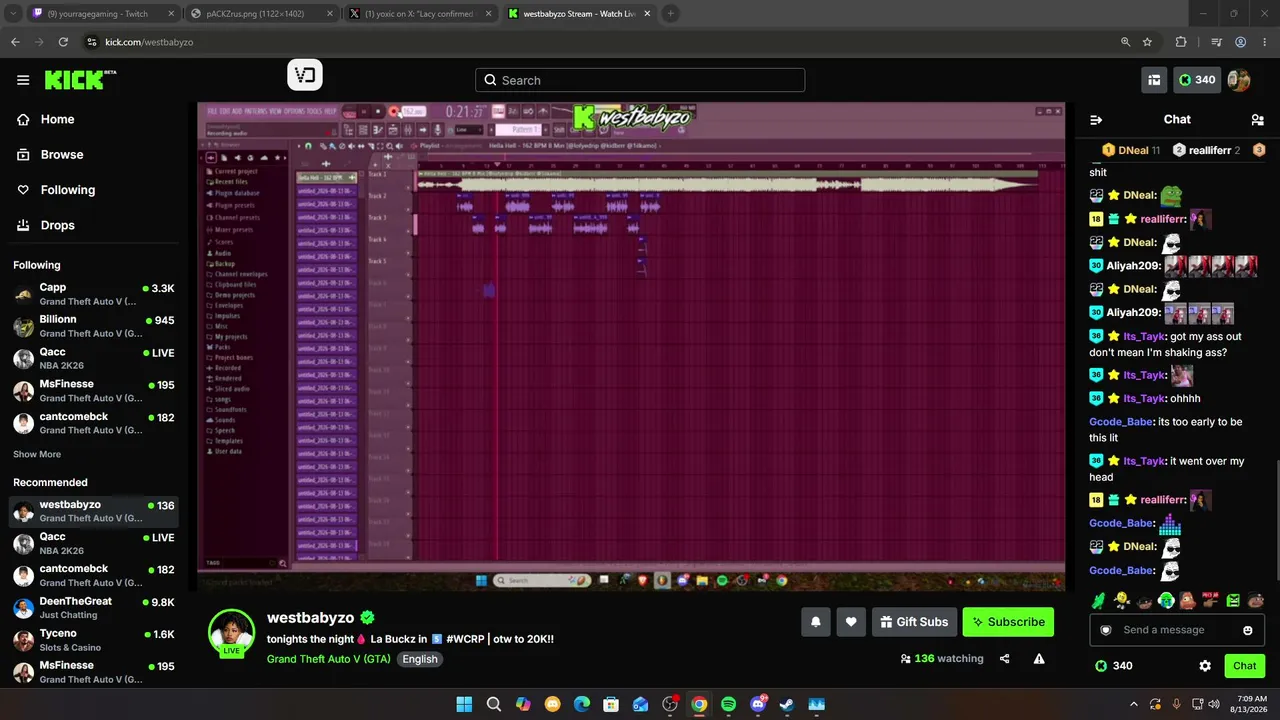Open the 340 Kicks balance button
The width and height of the screenshot is (1280, 720).
click(x=1197, y=80)
